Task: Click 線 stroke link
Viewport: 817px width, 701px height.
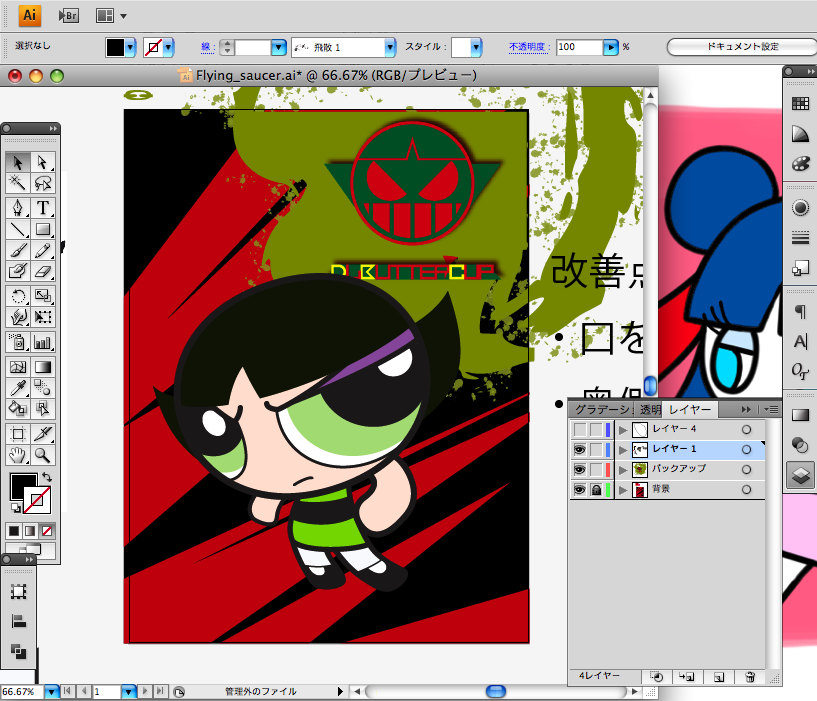Action: (207, 47)
